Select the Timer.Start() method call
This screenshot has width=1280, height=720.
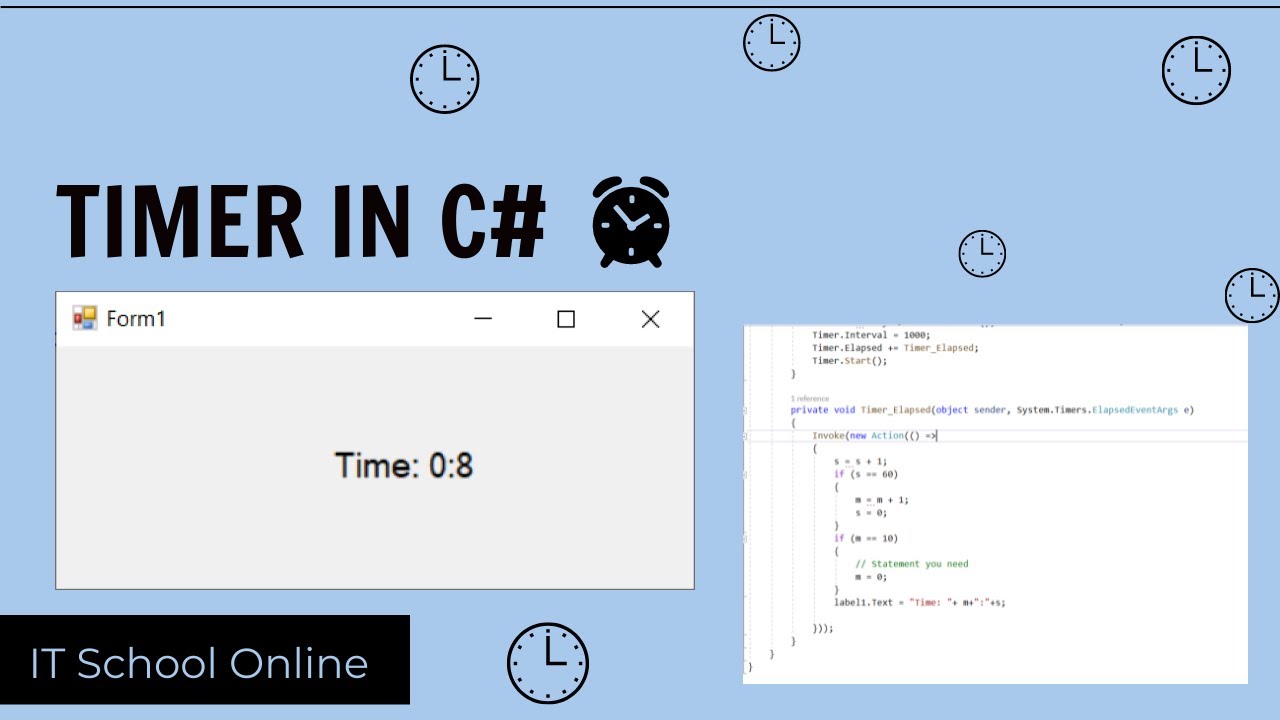point(850,360)
